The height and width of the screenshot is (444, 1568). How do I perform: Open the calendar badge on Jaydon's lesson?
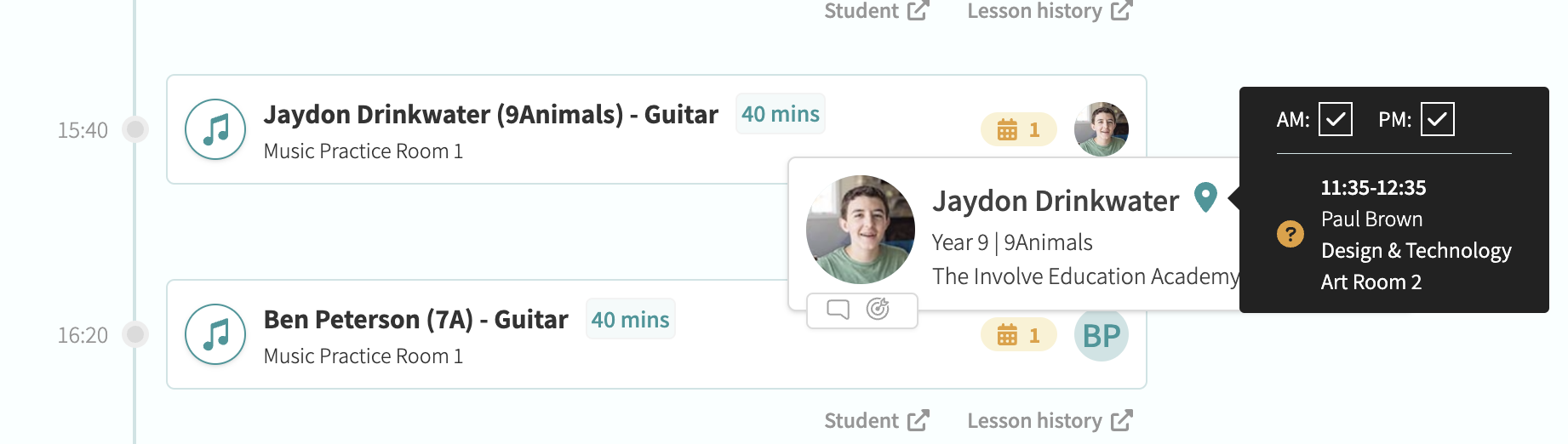(1019, 129)
